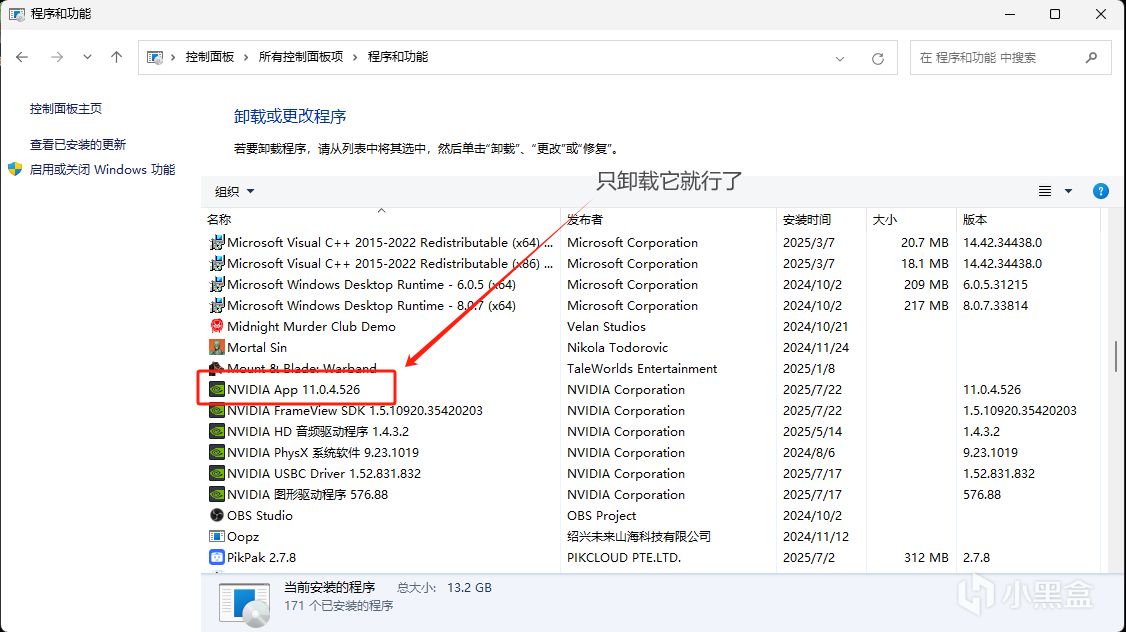
Task: Click version 576.88 cell
Action: tap(982, 495)
